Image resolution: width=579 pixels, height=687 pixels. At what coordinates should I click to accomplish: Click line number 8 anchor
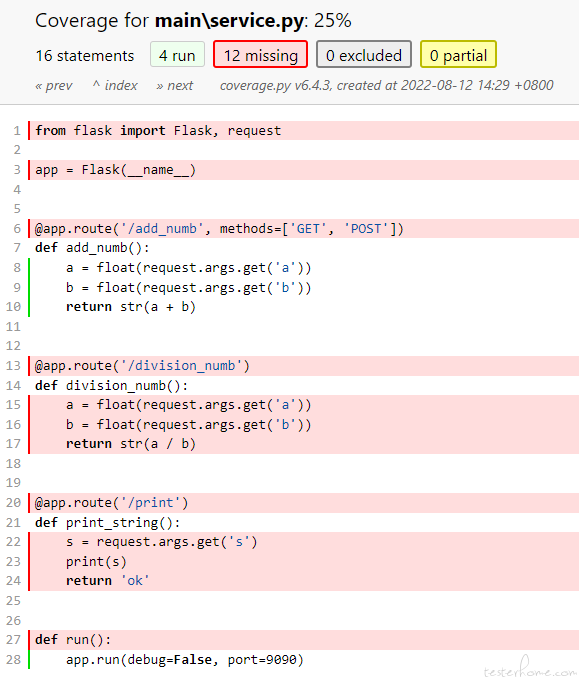(17, 267)
